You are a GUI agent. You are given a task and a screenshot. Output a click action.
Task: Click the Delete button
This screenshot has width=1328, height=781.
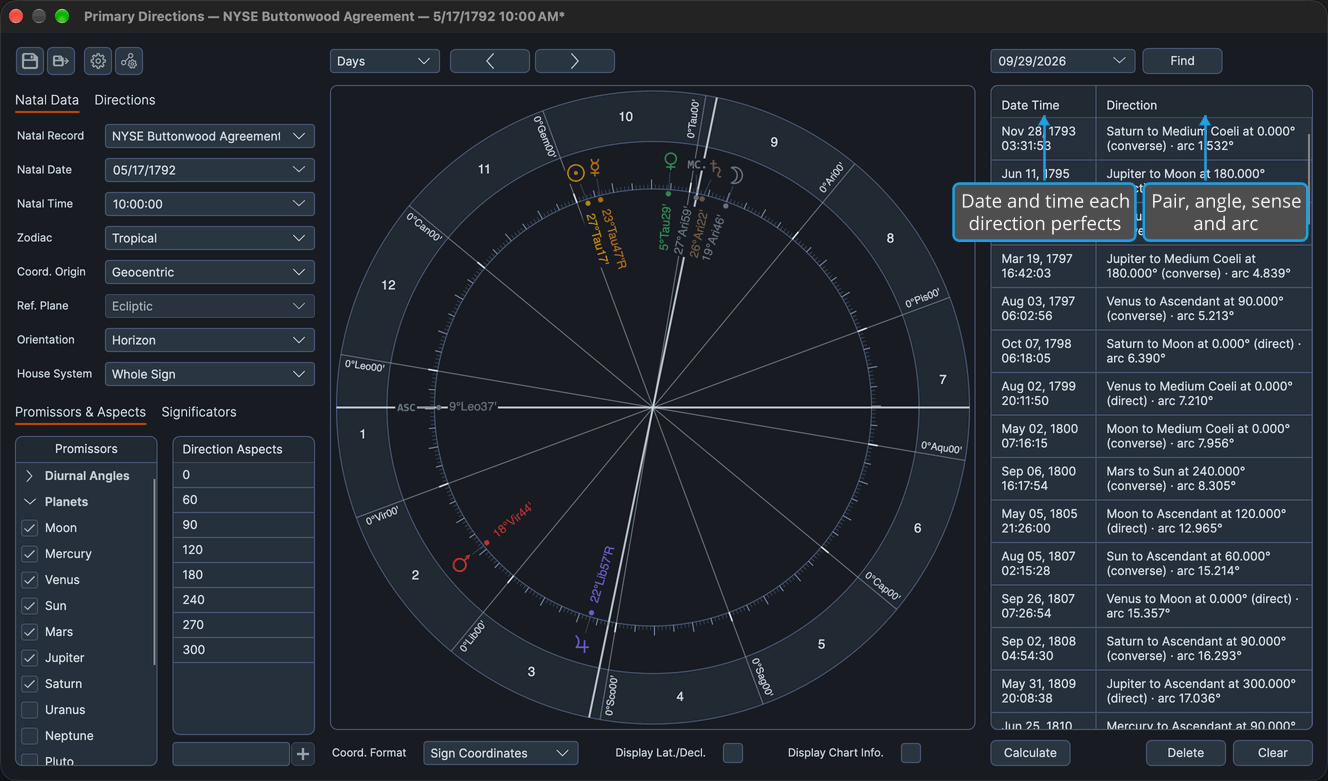[x=1186, y=753]
